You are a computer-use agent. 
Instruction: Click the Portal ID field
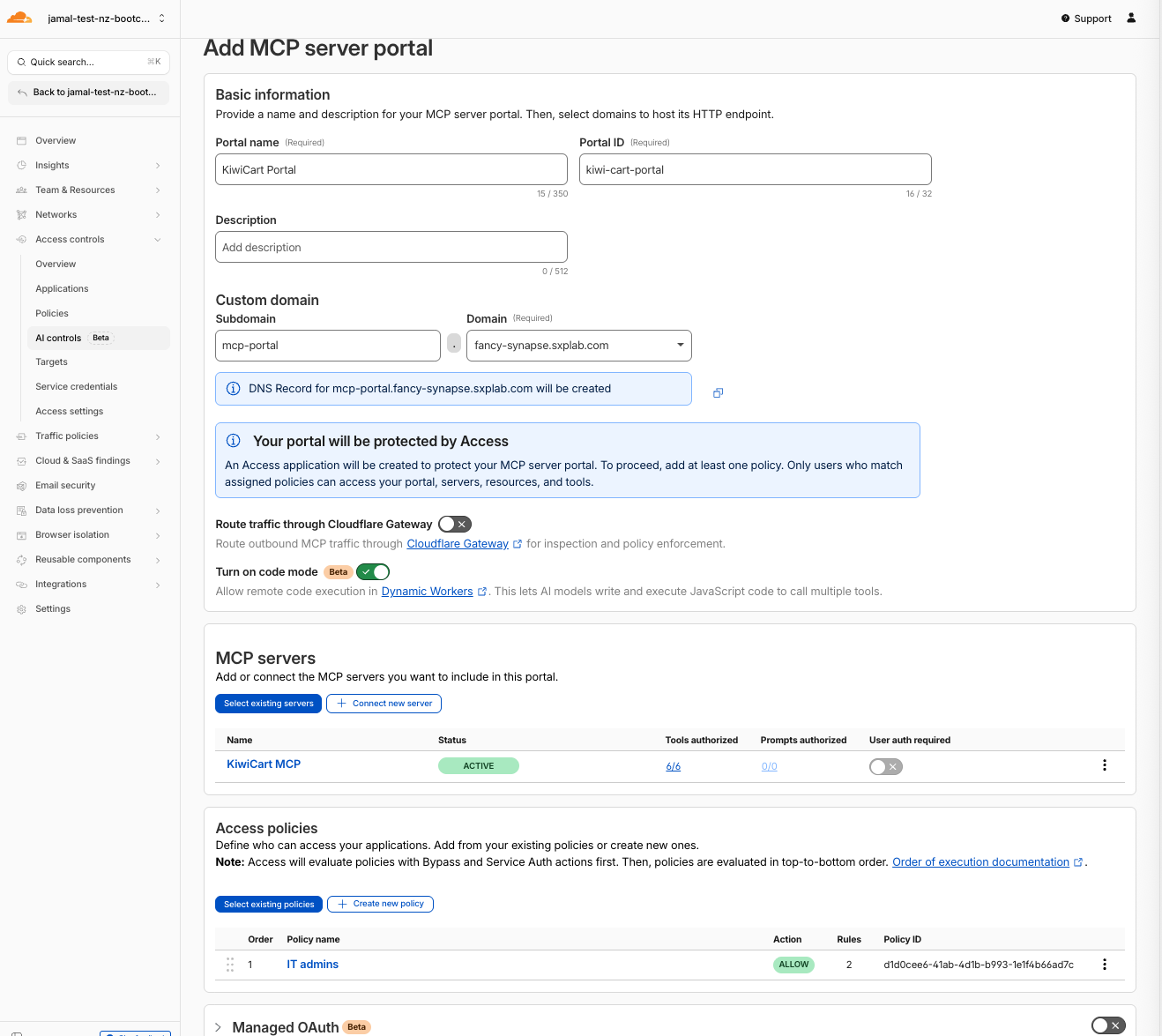pos(756,169)
